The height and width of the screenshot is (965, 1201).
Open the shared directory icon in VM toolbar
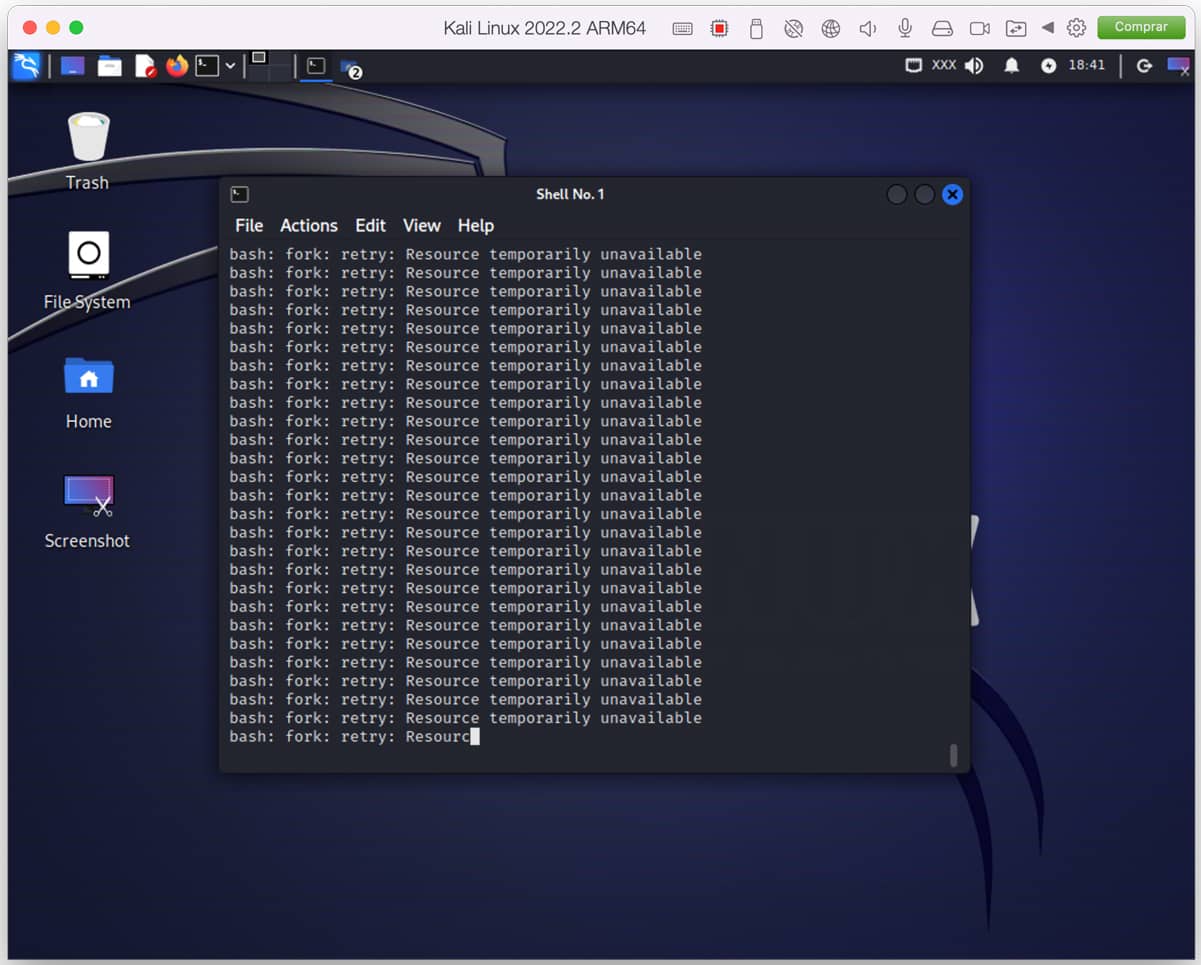(x=1016, y=28)
